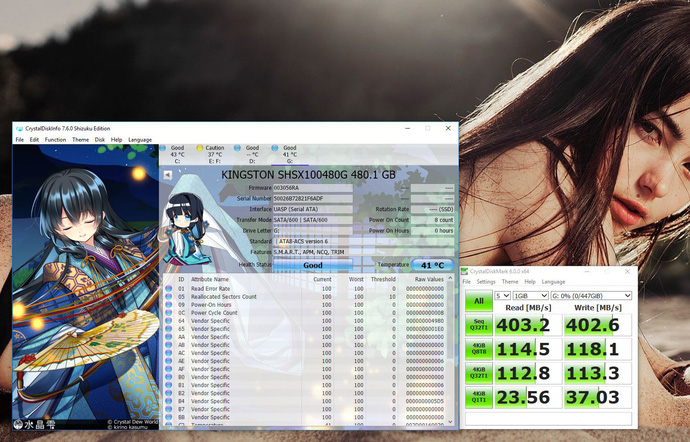Screen dimensions: 690x442
Task: Open Disk menu in CrystalDiskInfo
Action: tap(100, 140)
